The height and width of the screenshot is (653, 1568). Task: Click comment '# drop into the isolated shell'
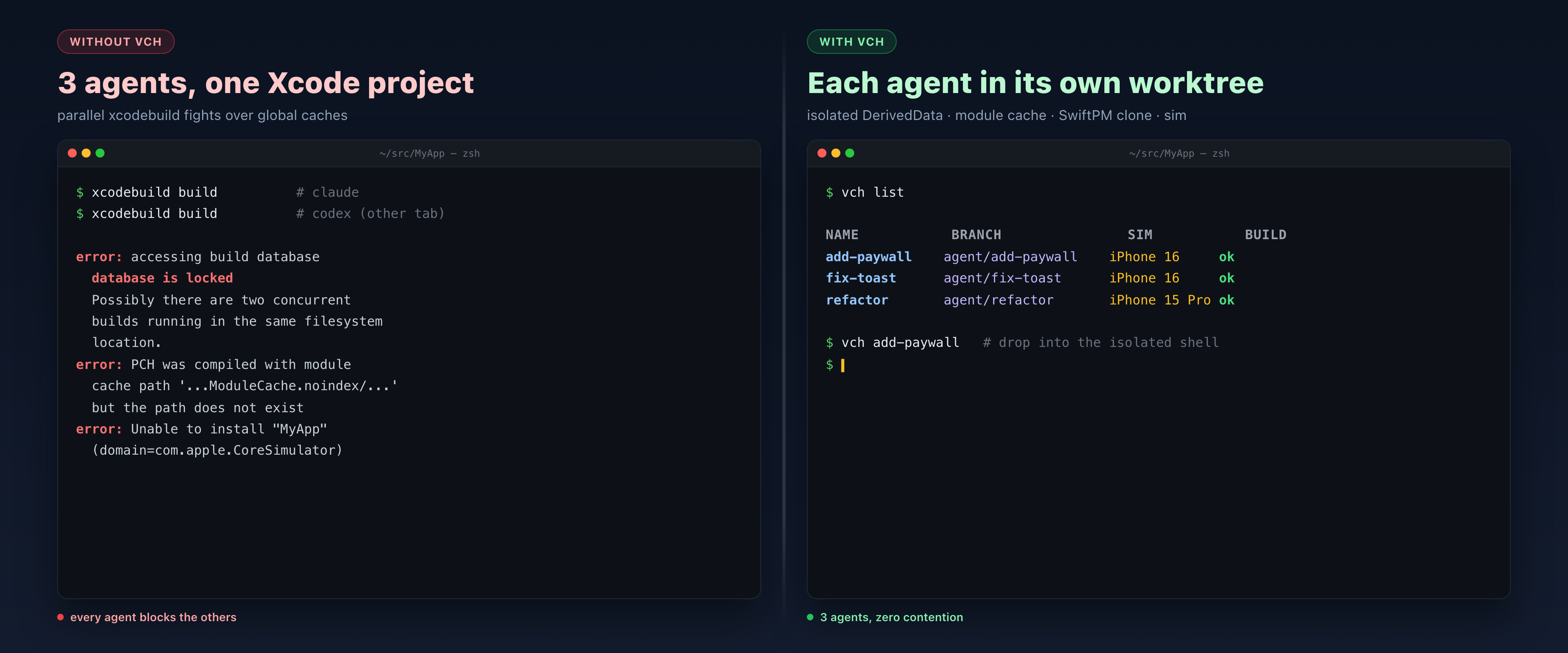point(1101,343)
